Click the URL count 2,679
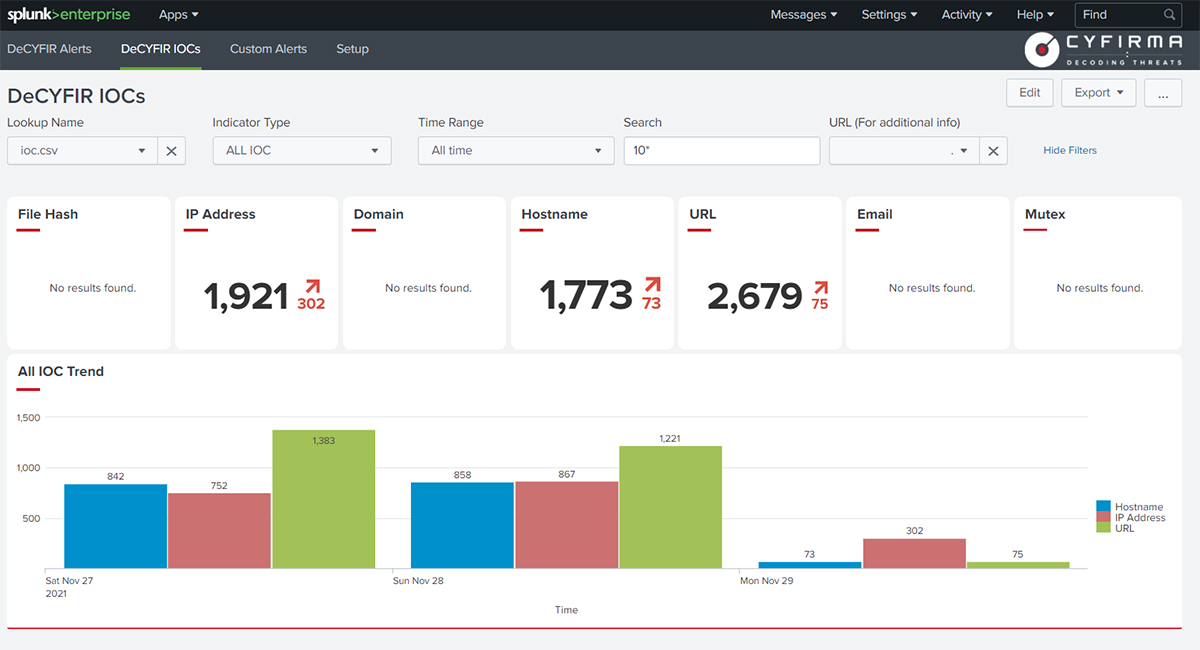The height and width of the screenshot is (650, 1200). pos(755,296)
